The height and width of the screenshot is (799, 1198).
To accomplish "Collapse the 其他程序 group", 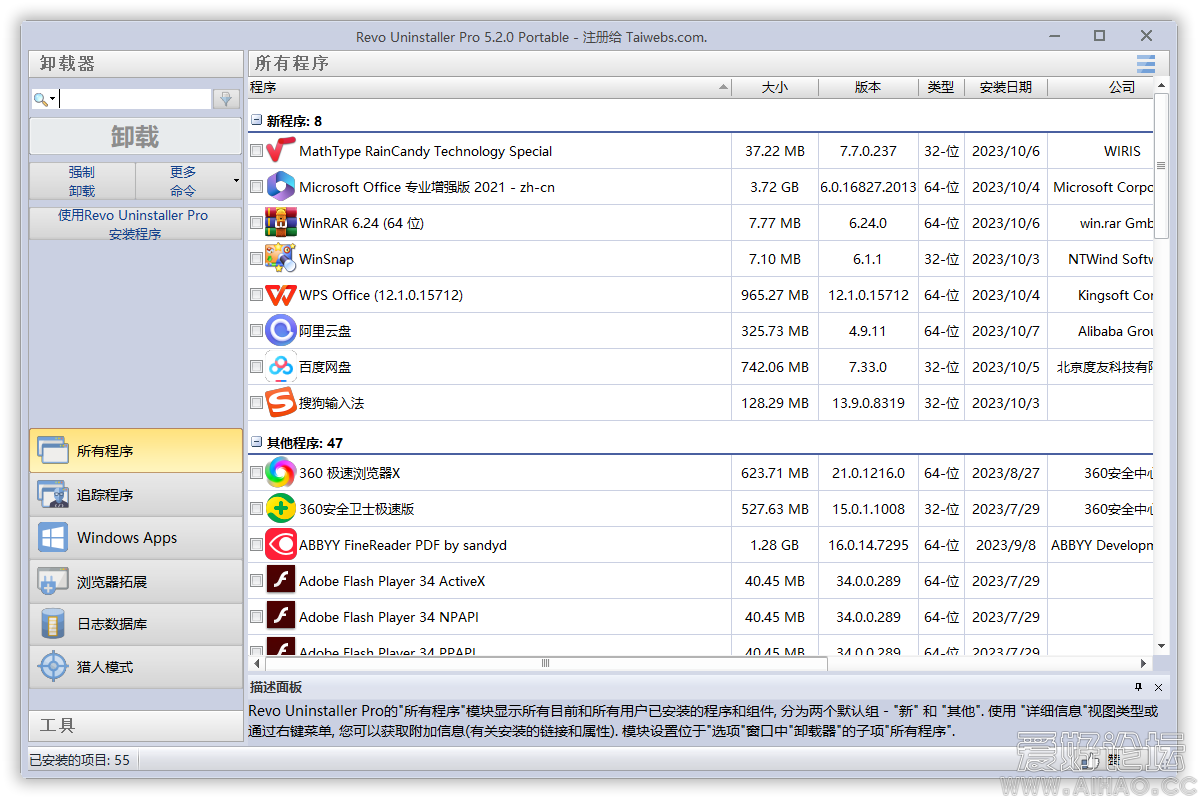I will tap(257, 443).
